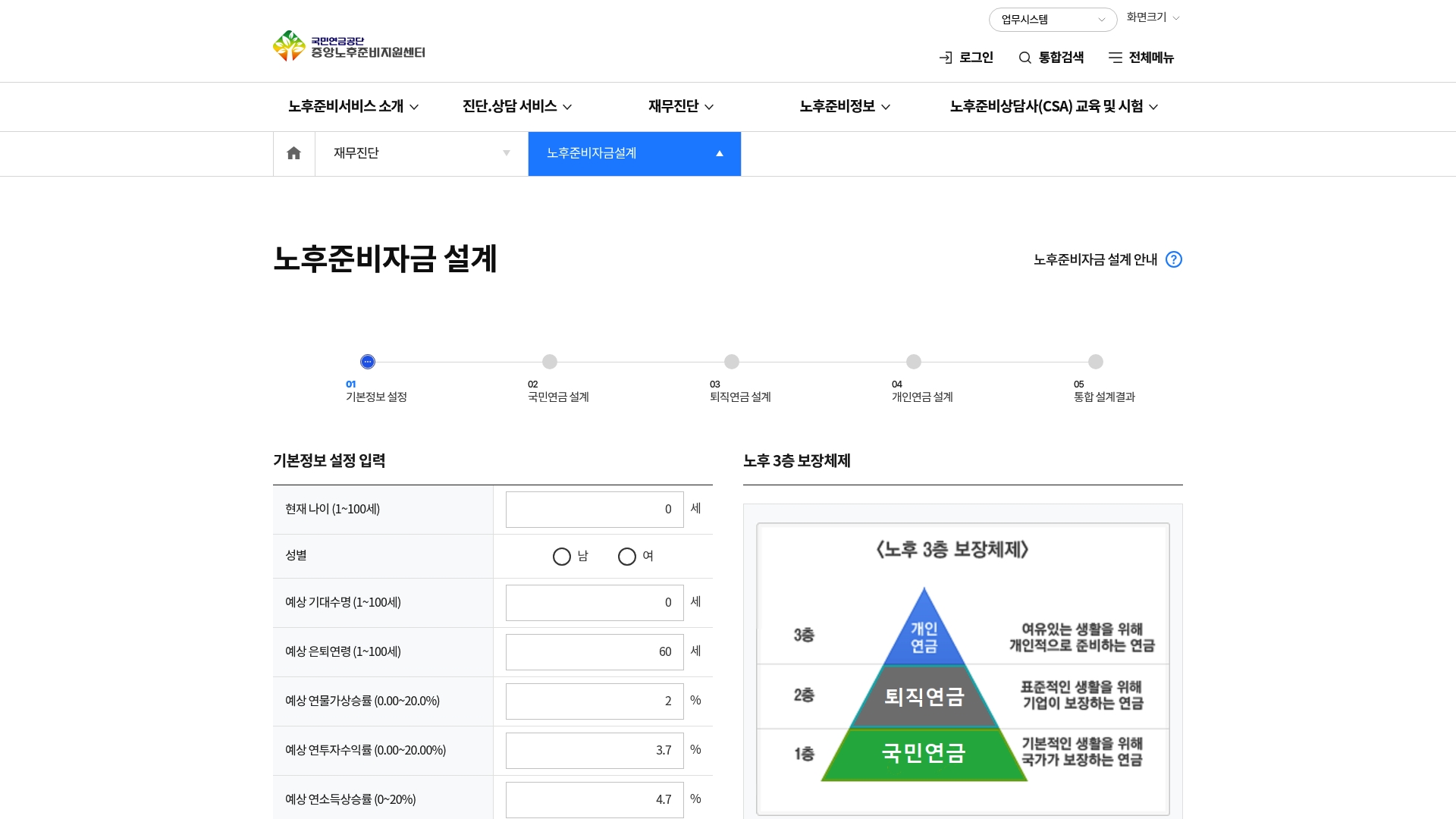This screenshot has width=1456, height=819.
Task: Expand the 화면크기 selector
Action: click(x=1153, y=17)
